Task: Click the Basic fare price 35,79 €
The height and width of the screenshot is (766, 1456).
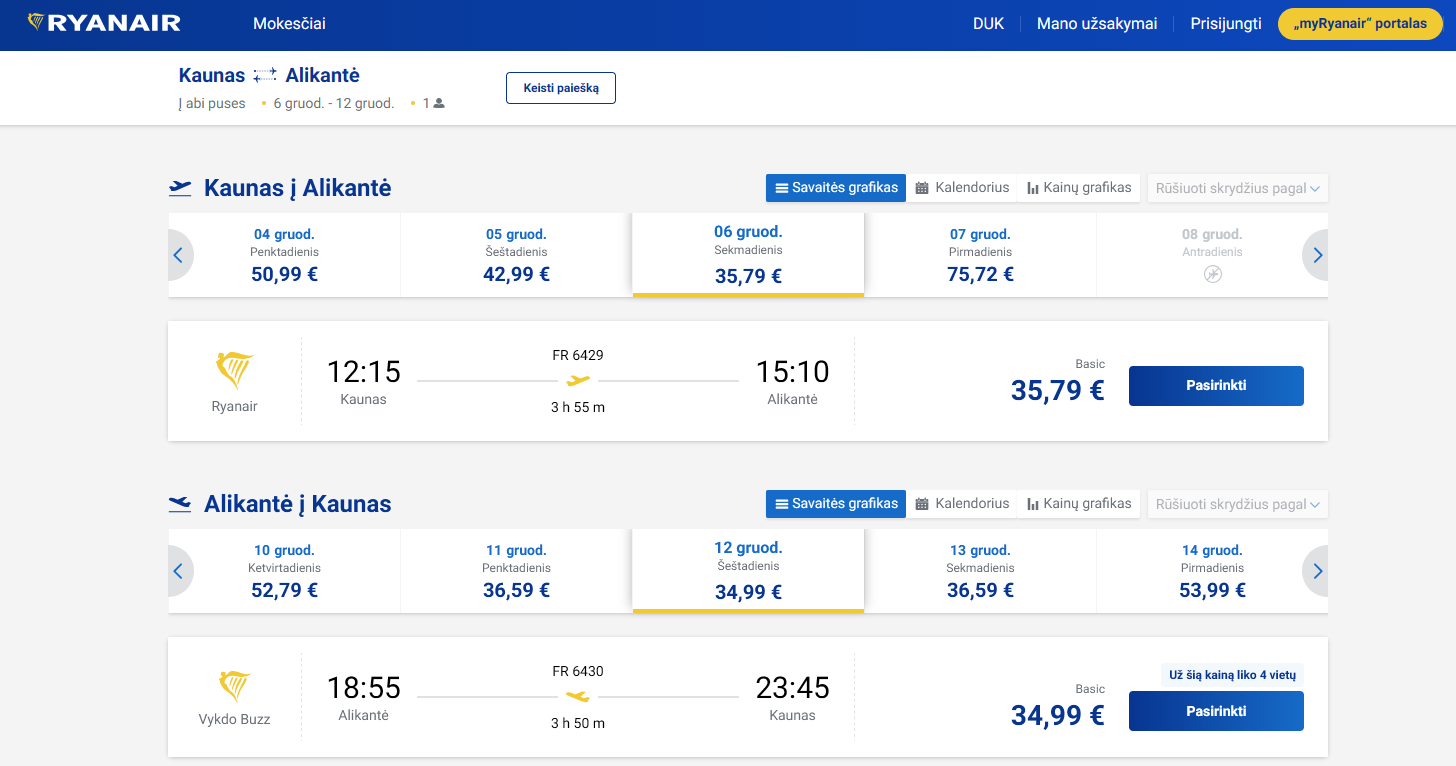Action: tap(1057, 389)
